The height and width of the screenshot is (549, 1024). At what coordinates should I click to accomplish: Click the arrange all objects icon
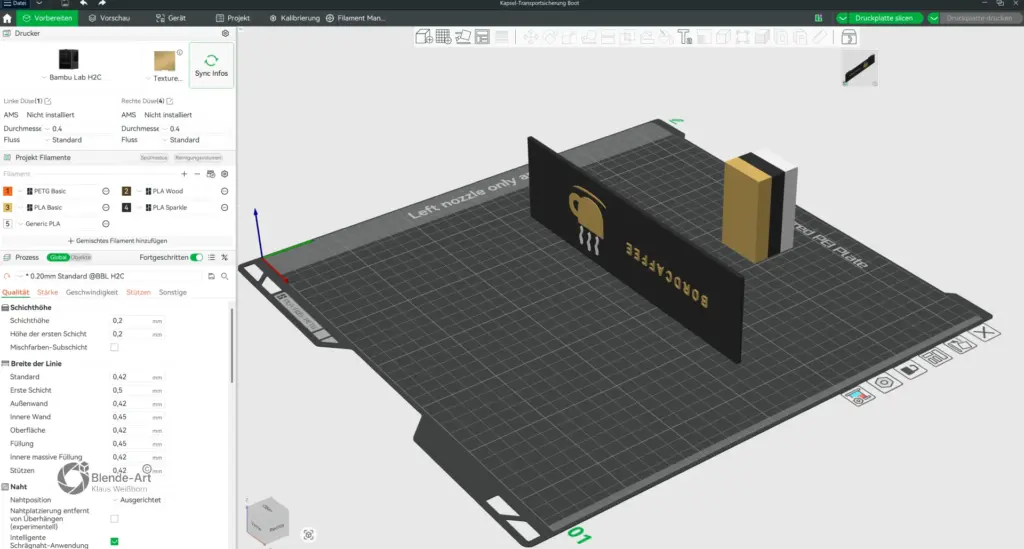point(482,37)
